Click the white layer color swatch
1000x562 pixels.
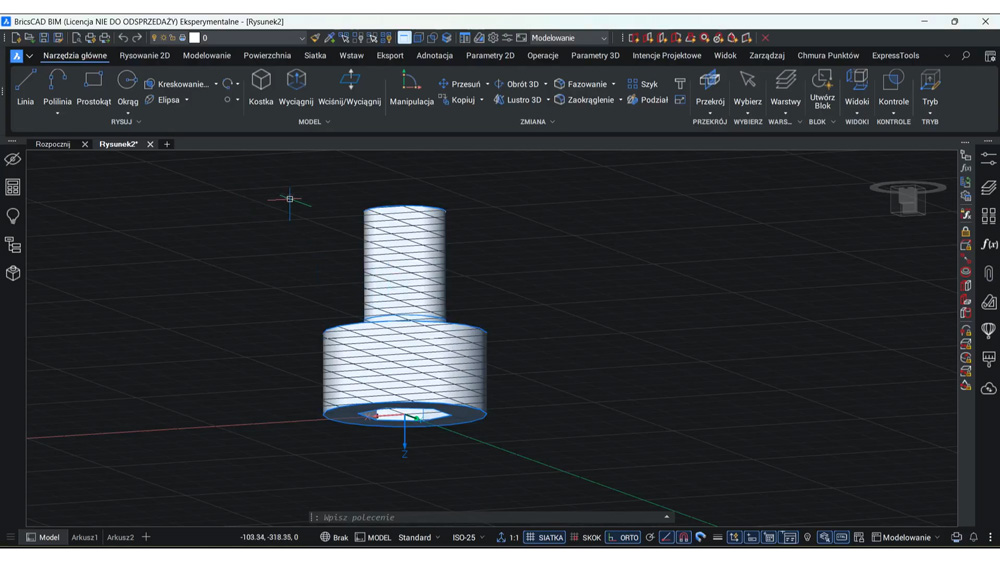[x=195, y=38]
